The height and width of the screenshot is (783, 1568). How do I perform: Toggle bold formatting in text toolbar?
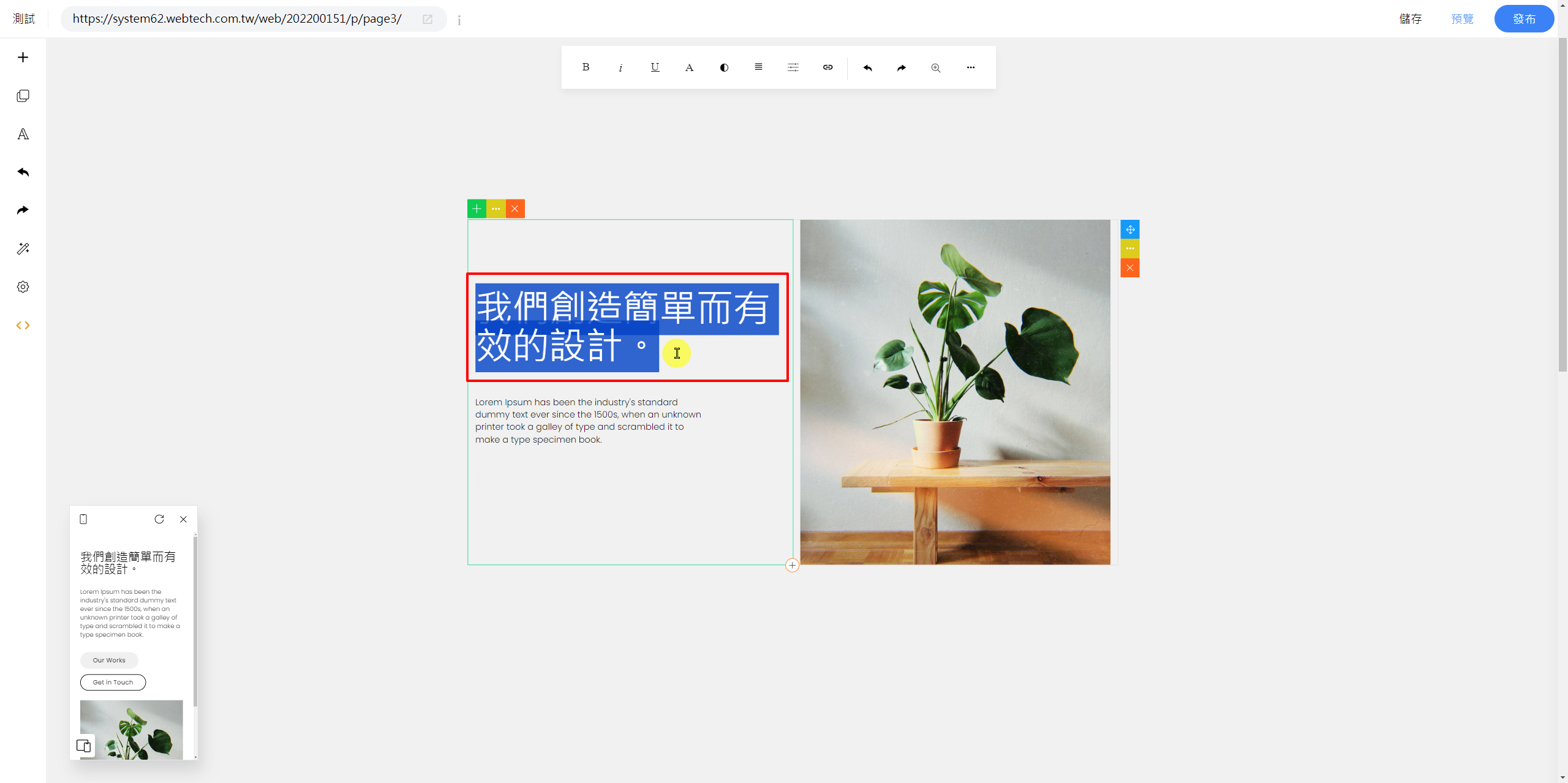(x=586, y=67)
